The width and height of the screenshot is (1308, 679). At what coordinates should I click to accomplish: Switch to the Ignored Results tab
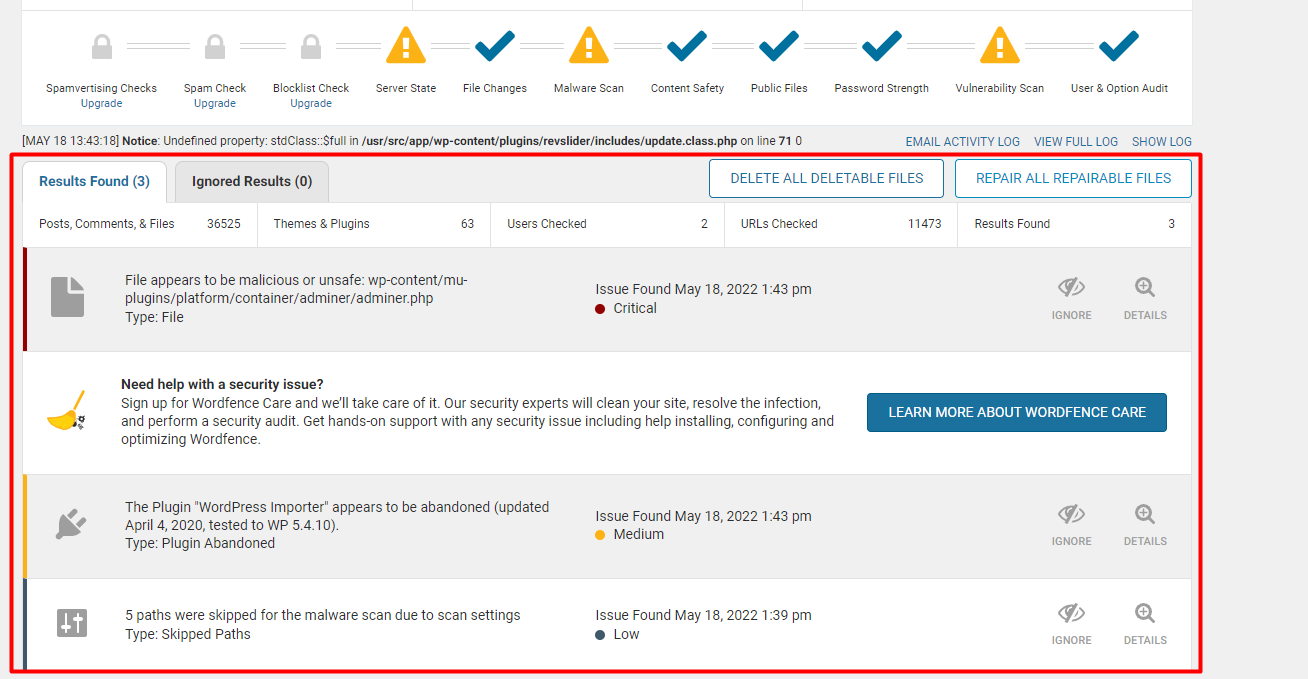[x=251, y=181]
